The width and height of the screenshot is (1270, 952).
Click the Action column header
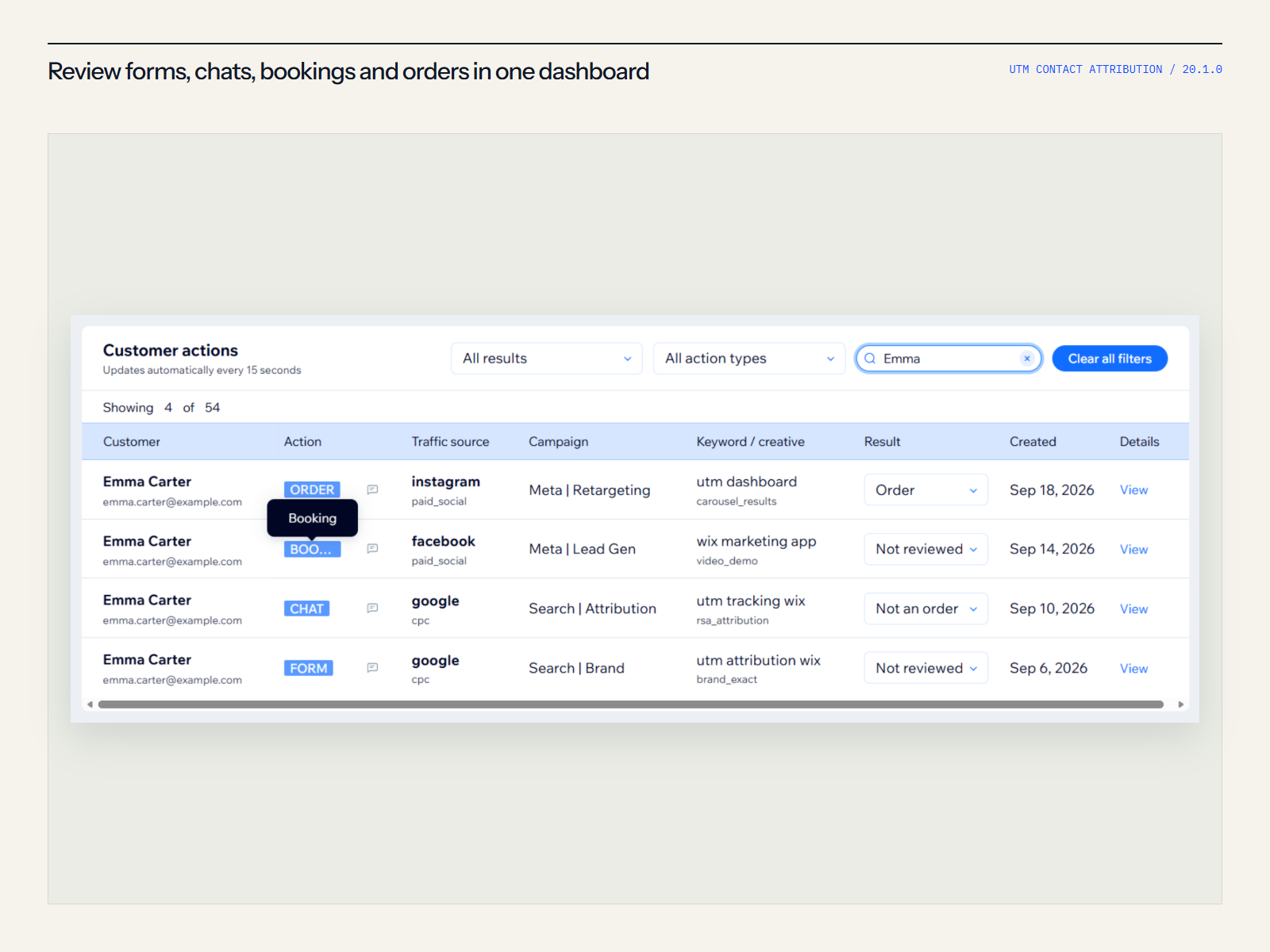tap(302, 442)
